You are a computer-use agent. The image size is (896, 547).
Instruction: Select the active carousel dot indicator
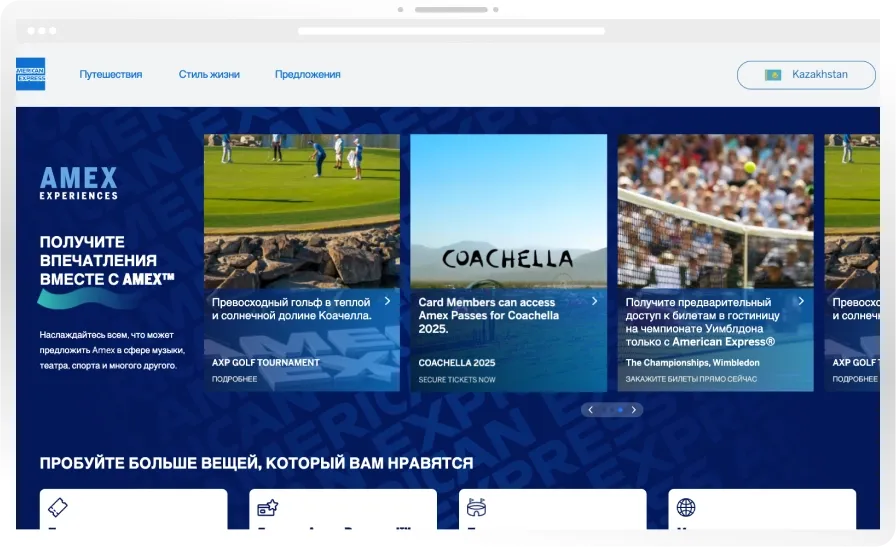pyautogui.click(x=620, y=410)
